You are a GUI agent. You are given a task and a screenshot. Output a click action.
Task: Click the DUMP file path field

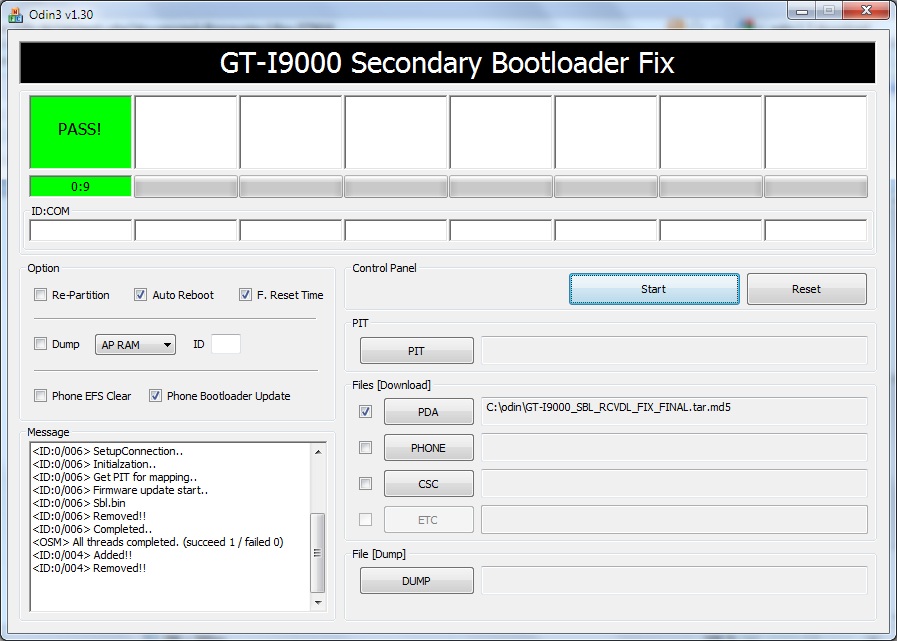click(674, 580)
